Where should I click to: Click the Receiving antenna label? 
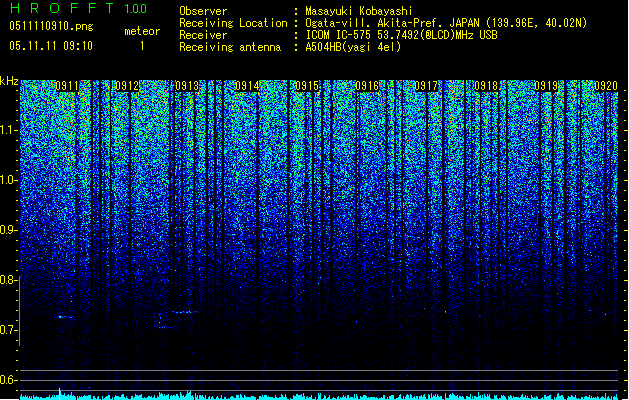[230, 47]
